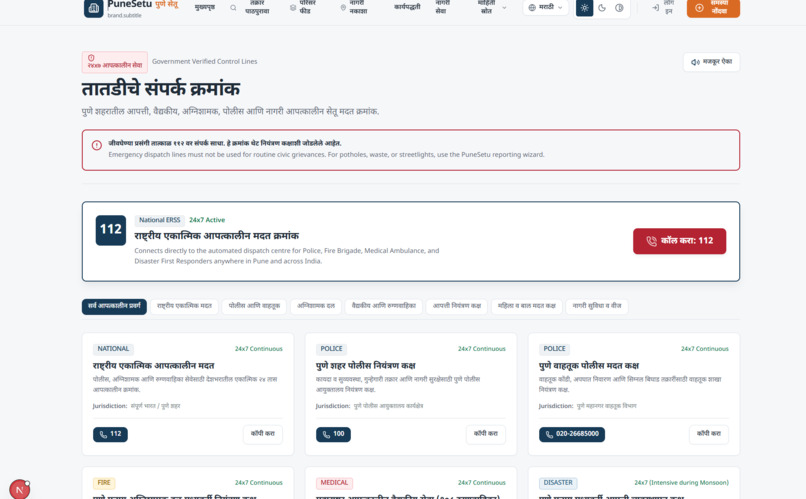Click the alert circle icon in warning banner
The image size is (806, 499).
pos(97,145)
